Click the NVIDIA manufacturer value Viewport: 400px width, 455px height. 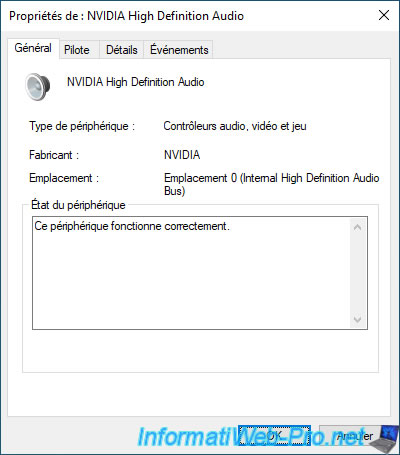click(x=182, y=155)
